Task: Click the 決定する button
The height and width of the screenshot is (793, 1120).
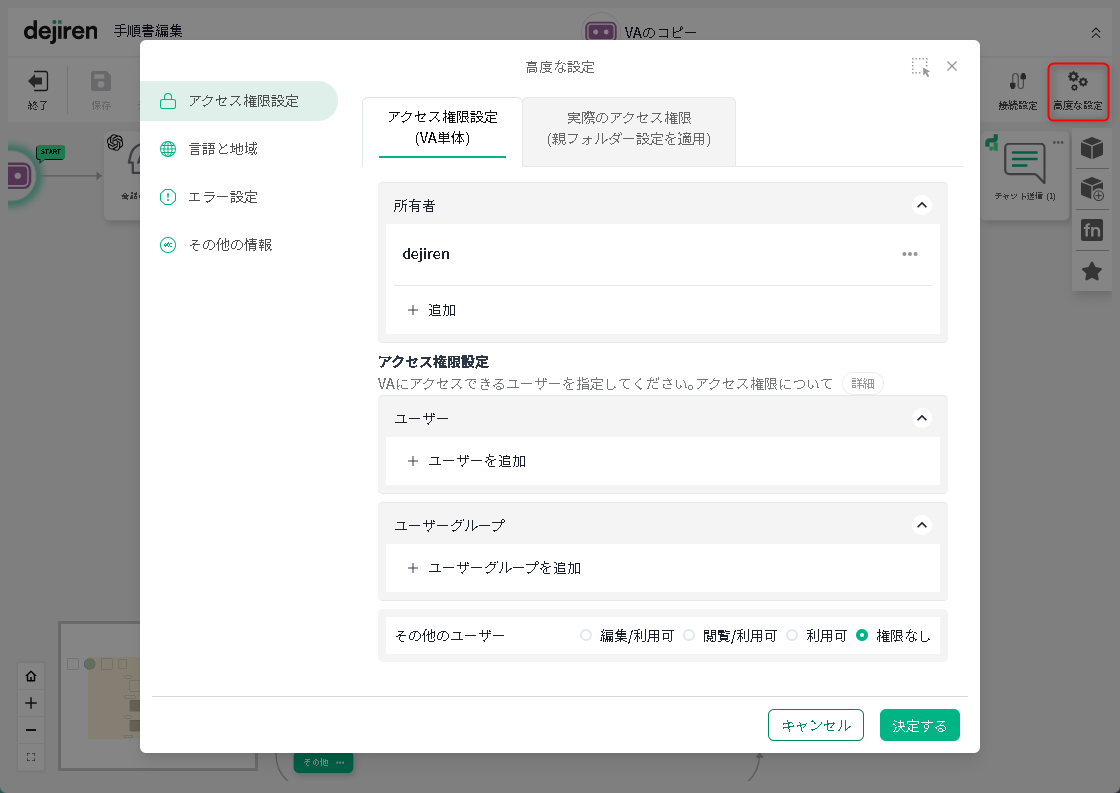Action: point(919,726)
